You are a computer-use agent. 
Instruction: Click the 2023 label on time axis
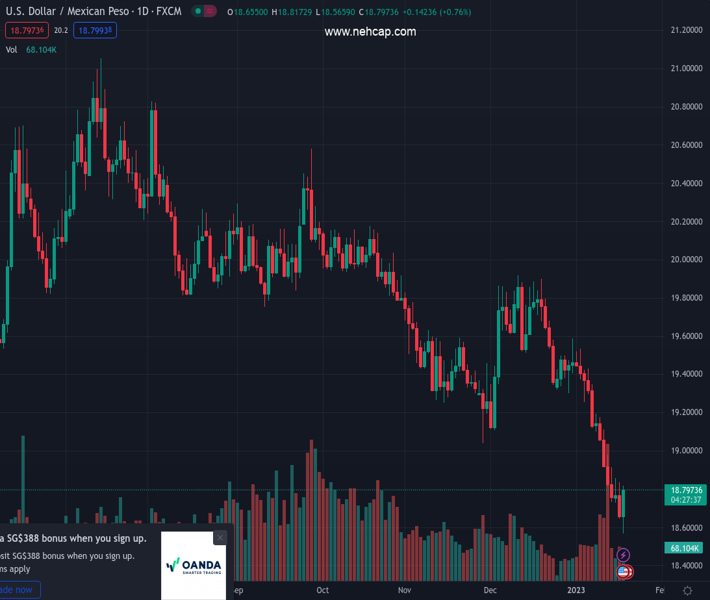tap(574, 590)
